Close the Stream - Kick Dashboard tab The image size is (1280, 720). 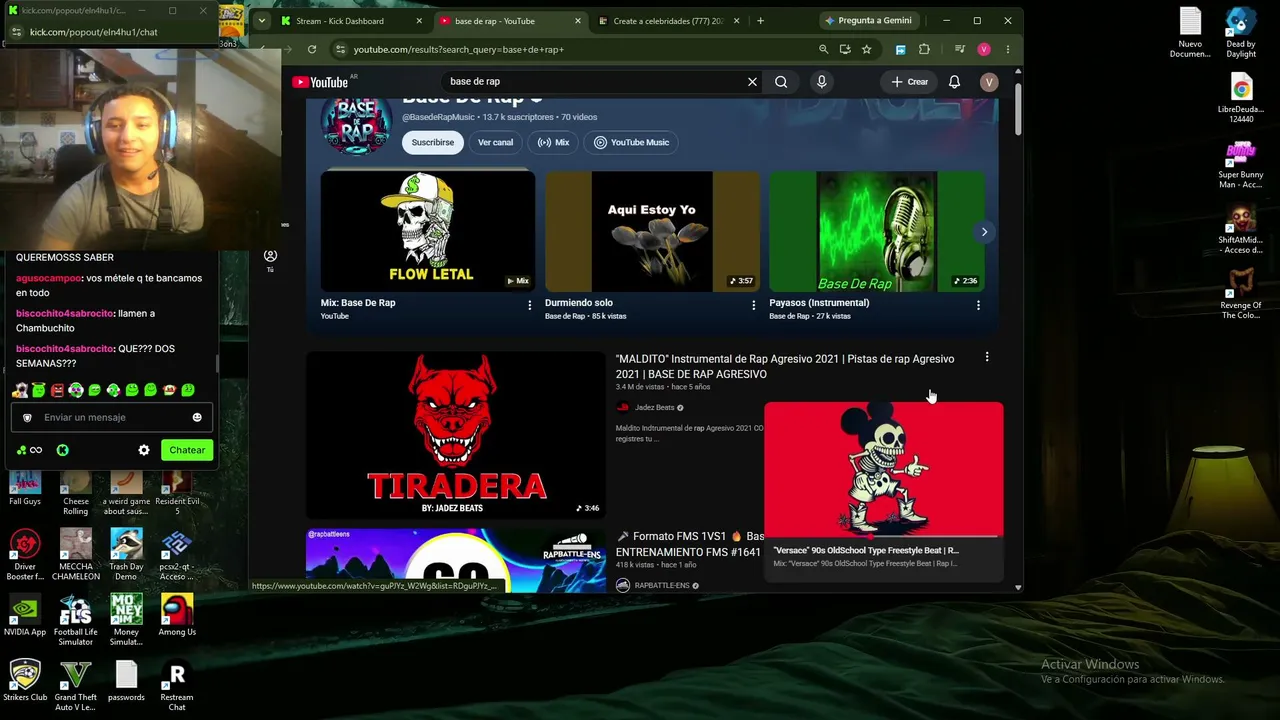coord(419,20)
